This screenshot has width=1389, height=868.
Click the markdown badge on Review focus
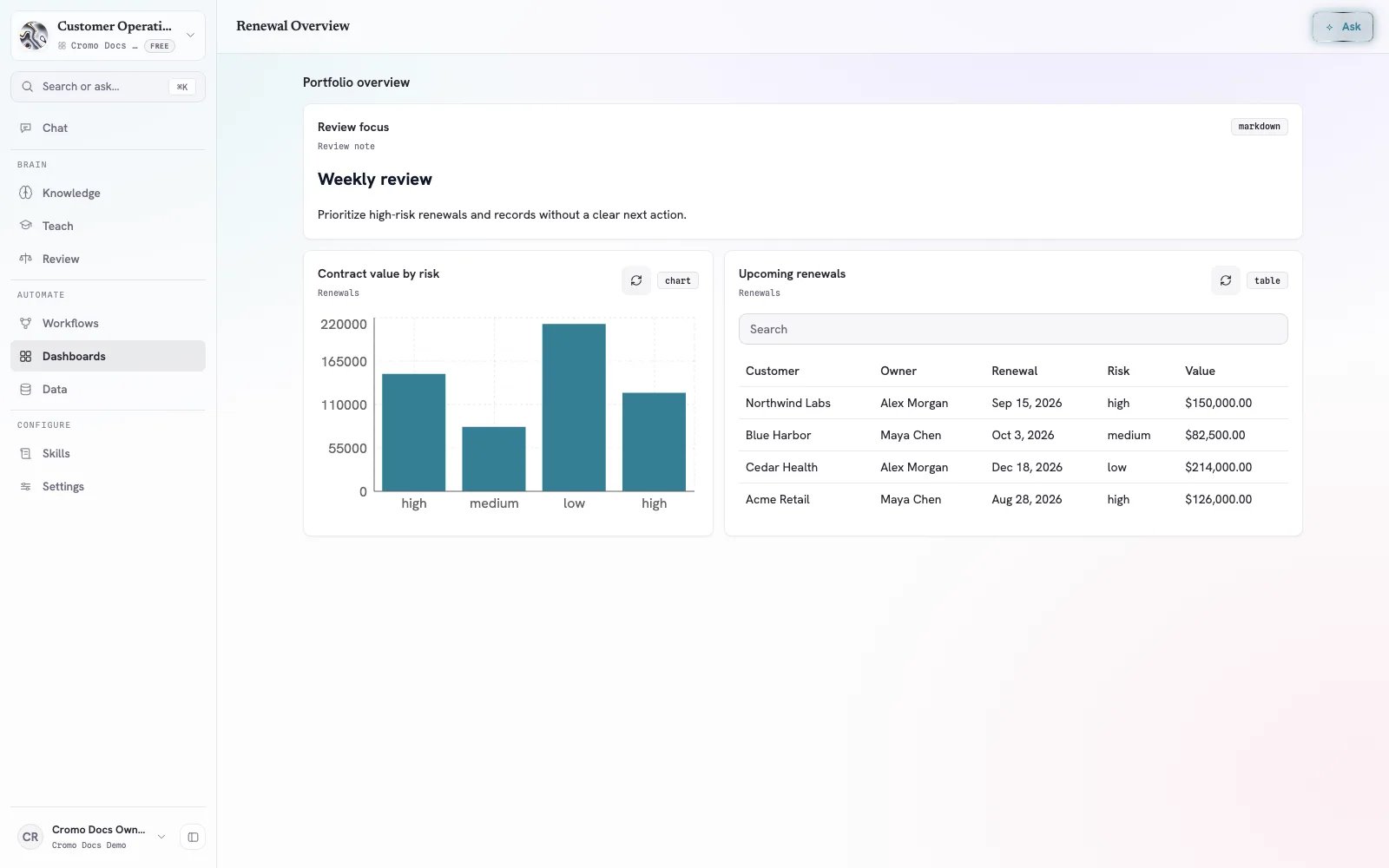coord(1260,127)
